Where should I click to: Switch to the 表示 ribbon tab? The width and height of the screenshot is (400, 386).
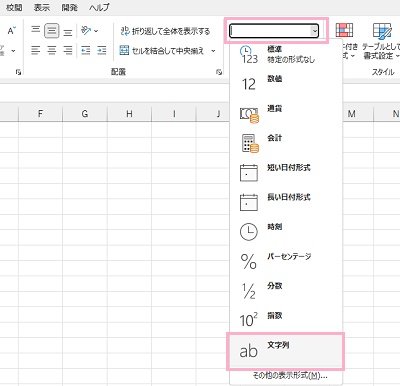tap(42, 7)
